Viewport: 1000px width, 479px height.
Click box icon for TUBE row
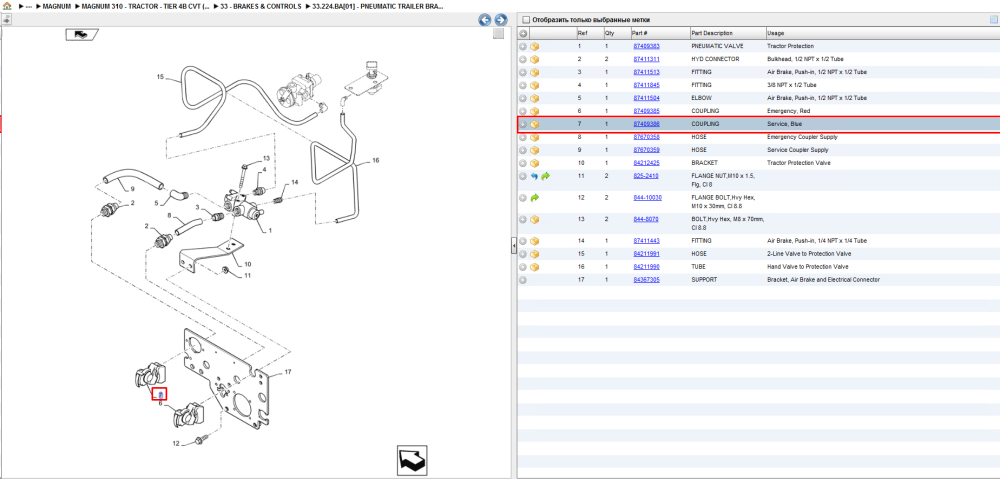point(535,267)
